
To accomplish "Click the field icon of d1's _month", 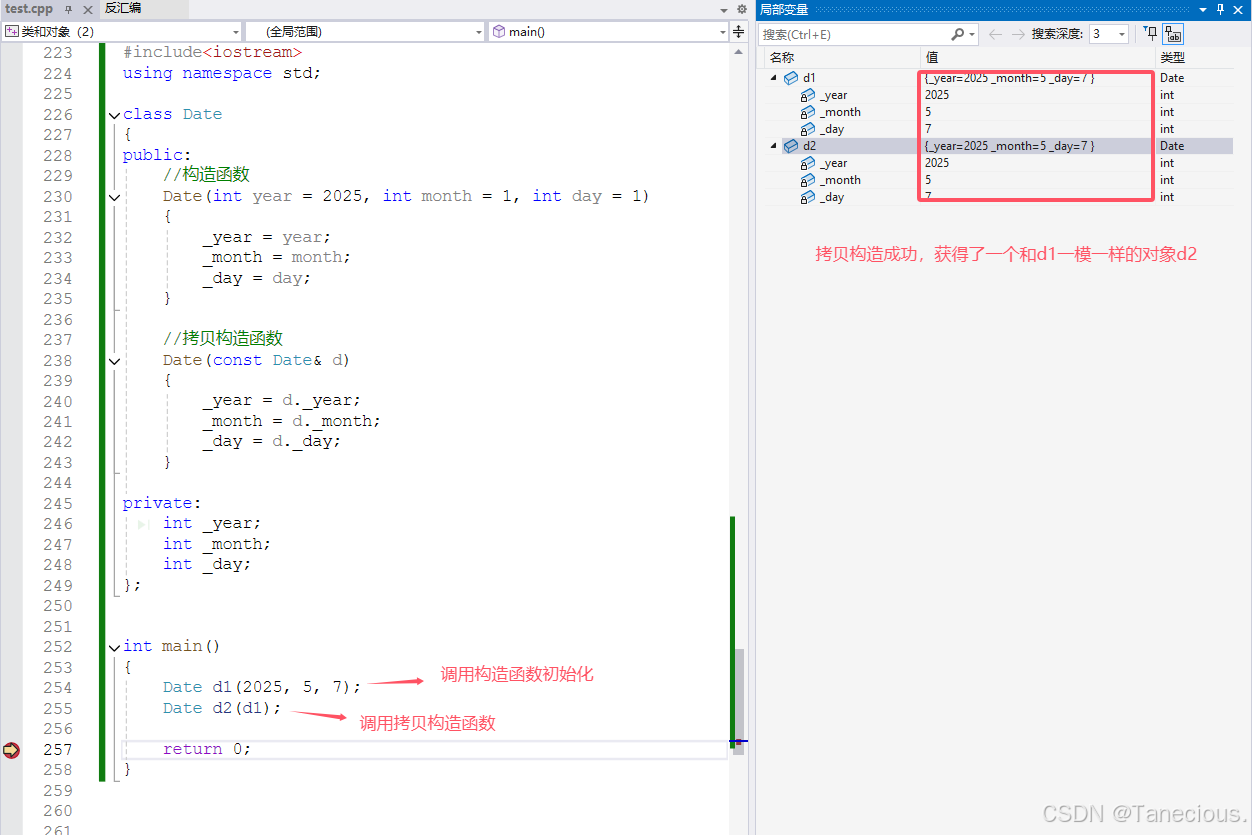I will point(808,112).
